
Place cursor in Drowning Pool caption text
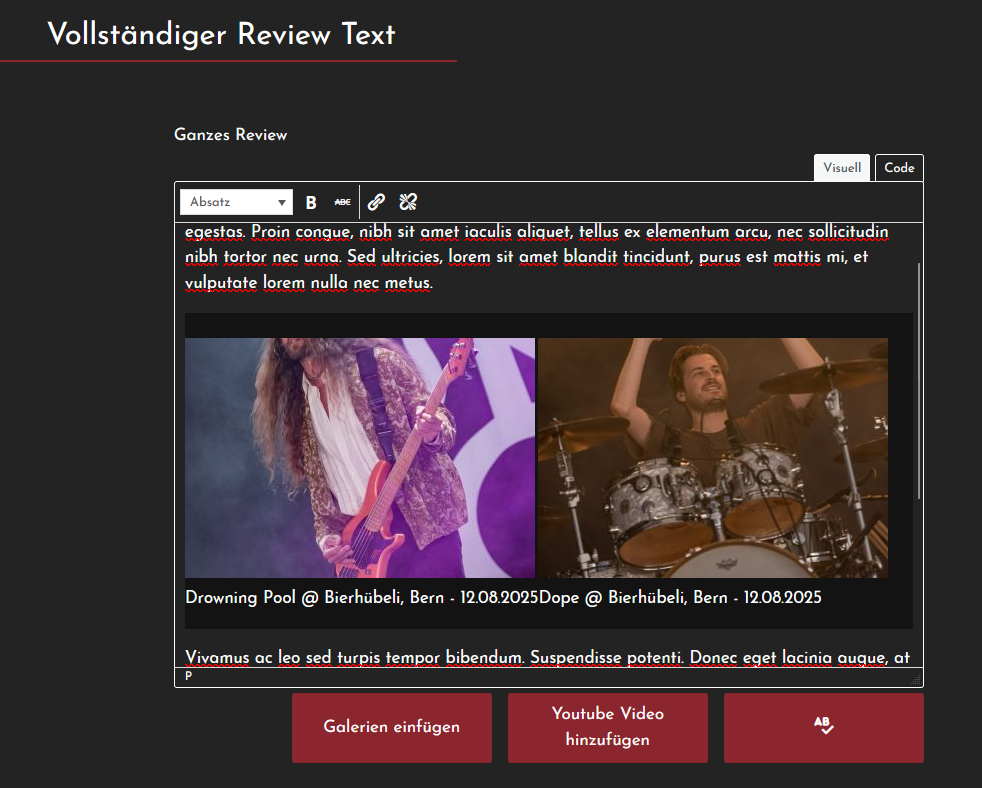(x=362, y=598)
